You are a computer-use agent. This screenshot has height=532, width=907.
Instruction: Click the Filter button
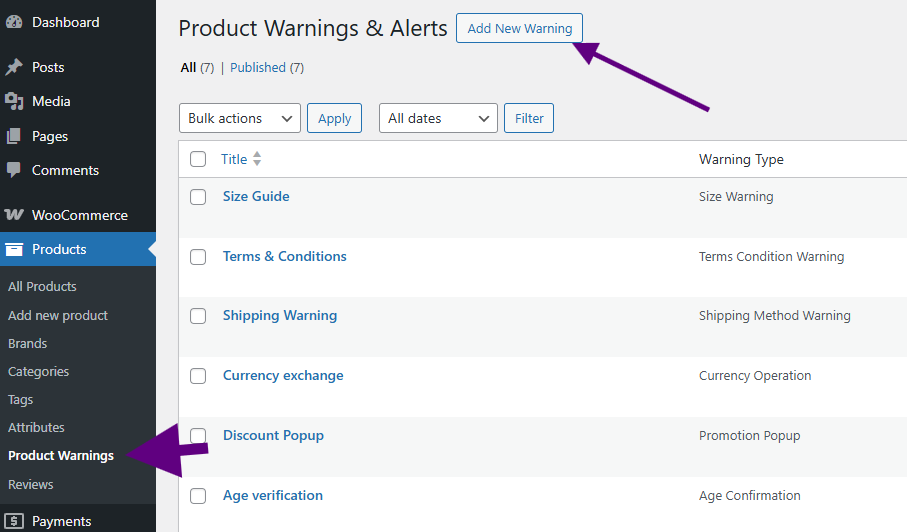(x=529, y=118)
